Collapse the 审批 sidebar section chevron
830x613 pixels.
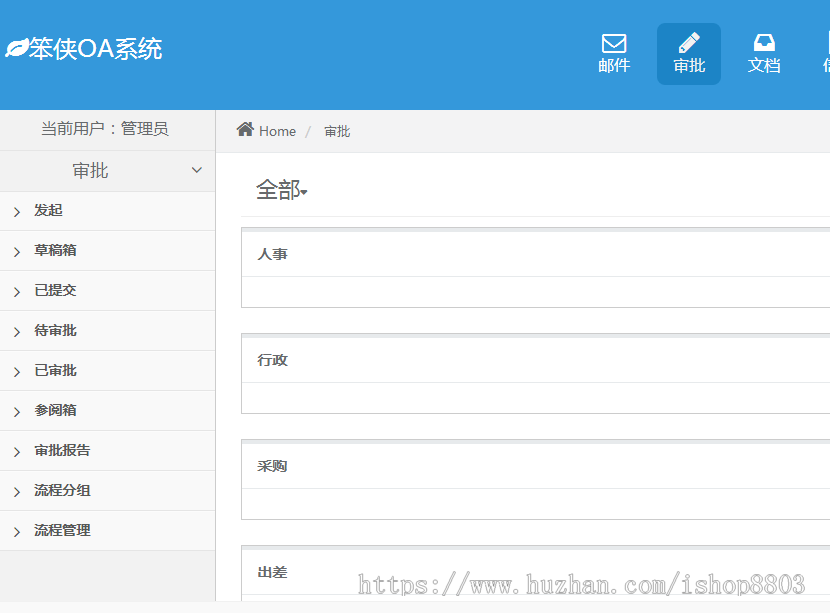(x=196, y=170)
